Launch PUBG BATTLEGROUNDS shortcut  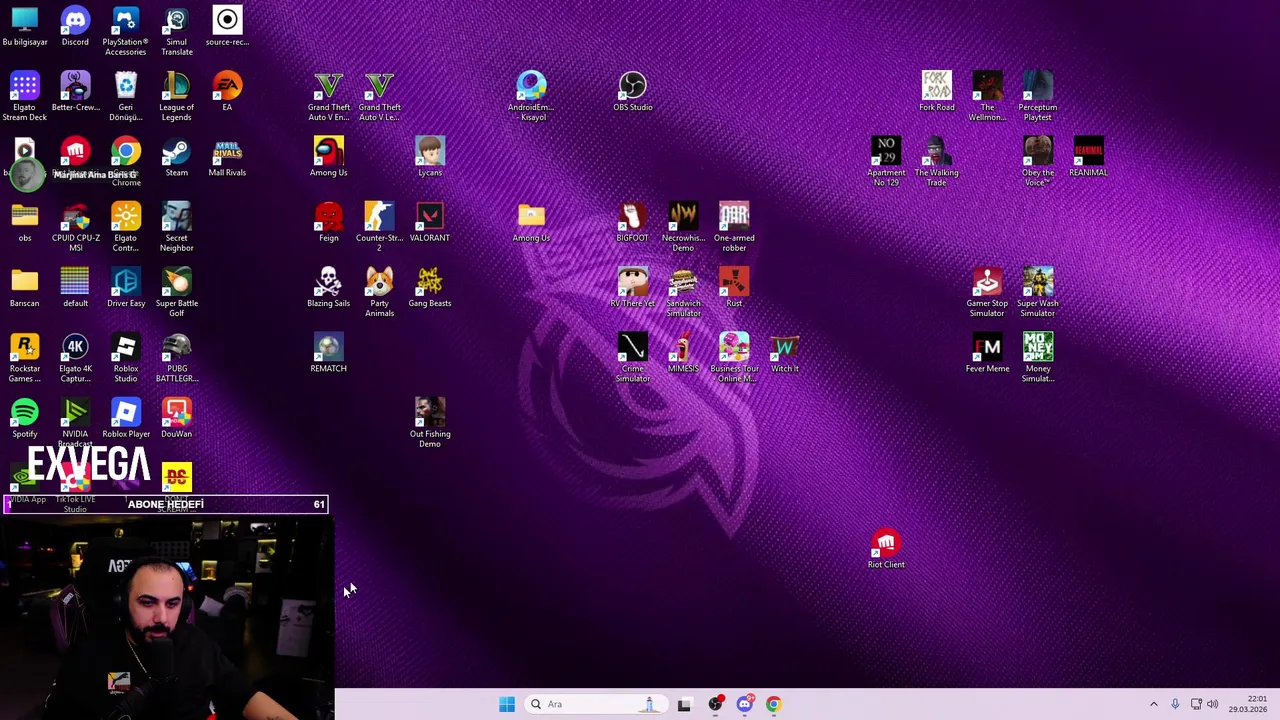[x=176, y=358]
